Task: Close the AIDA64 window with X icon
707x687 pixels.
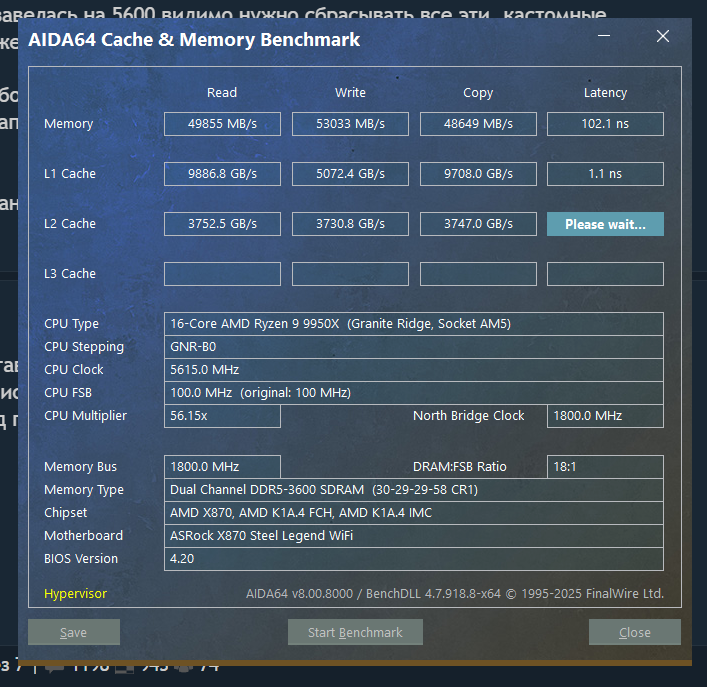Action: (x=663, y=36)
